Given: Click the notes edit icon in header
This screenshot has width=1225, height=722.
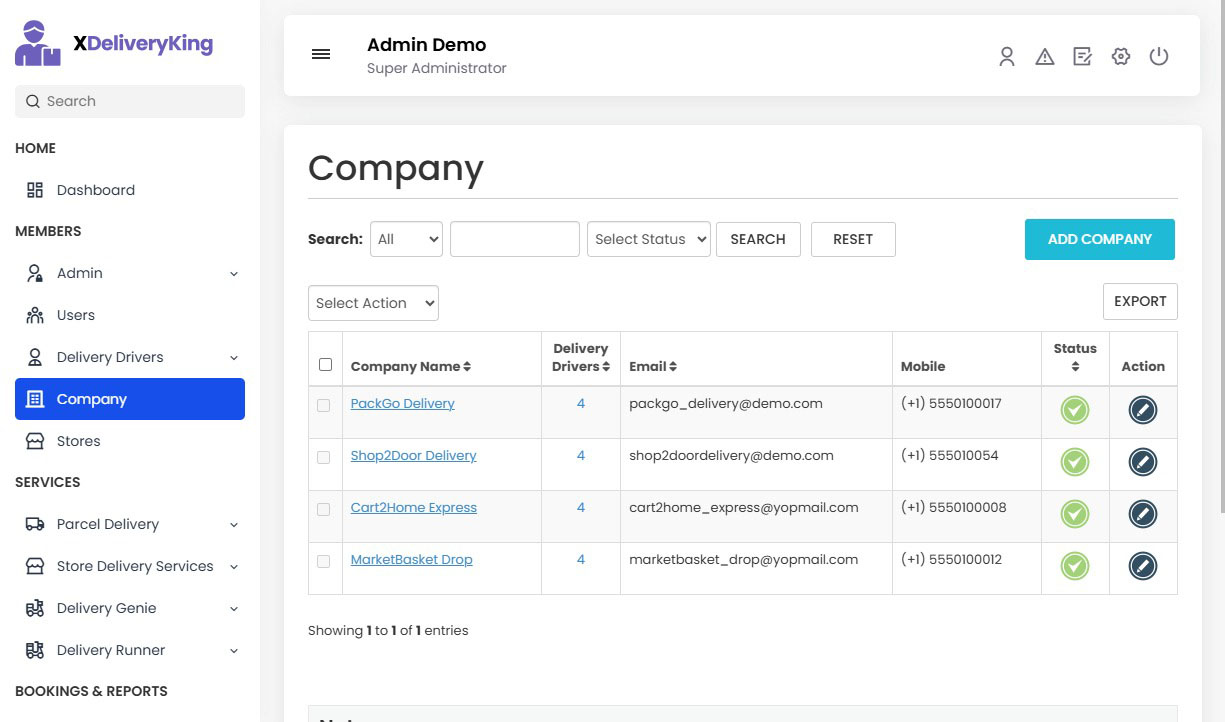Looking at the screenshot, I should 1083,57.
